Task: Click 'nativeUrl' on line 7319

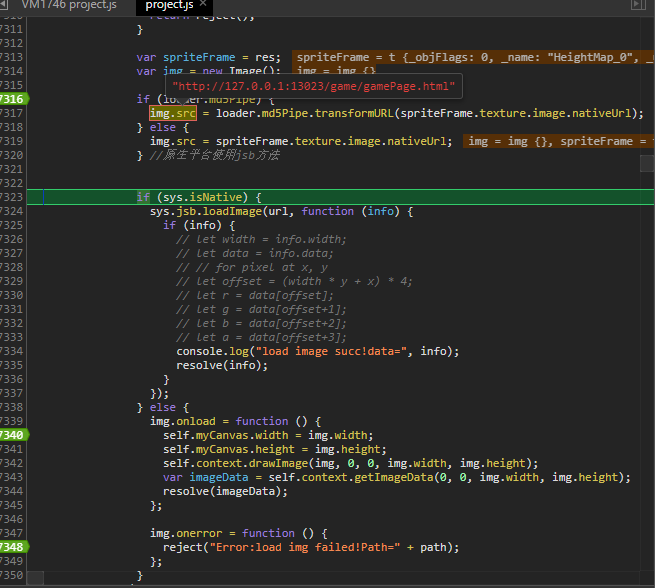Action: 417,141
